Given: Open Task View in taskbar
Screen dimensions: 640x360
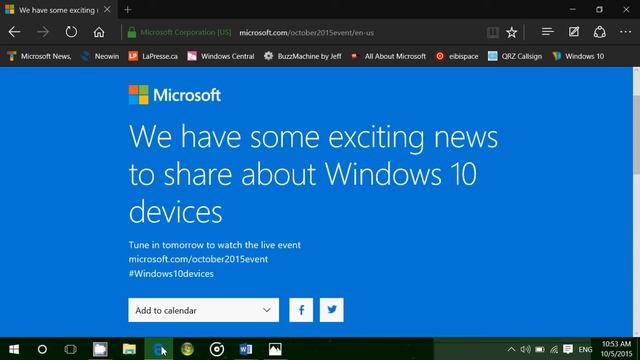Looking at the screenshot, I should pos(71,349).
